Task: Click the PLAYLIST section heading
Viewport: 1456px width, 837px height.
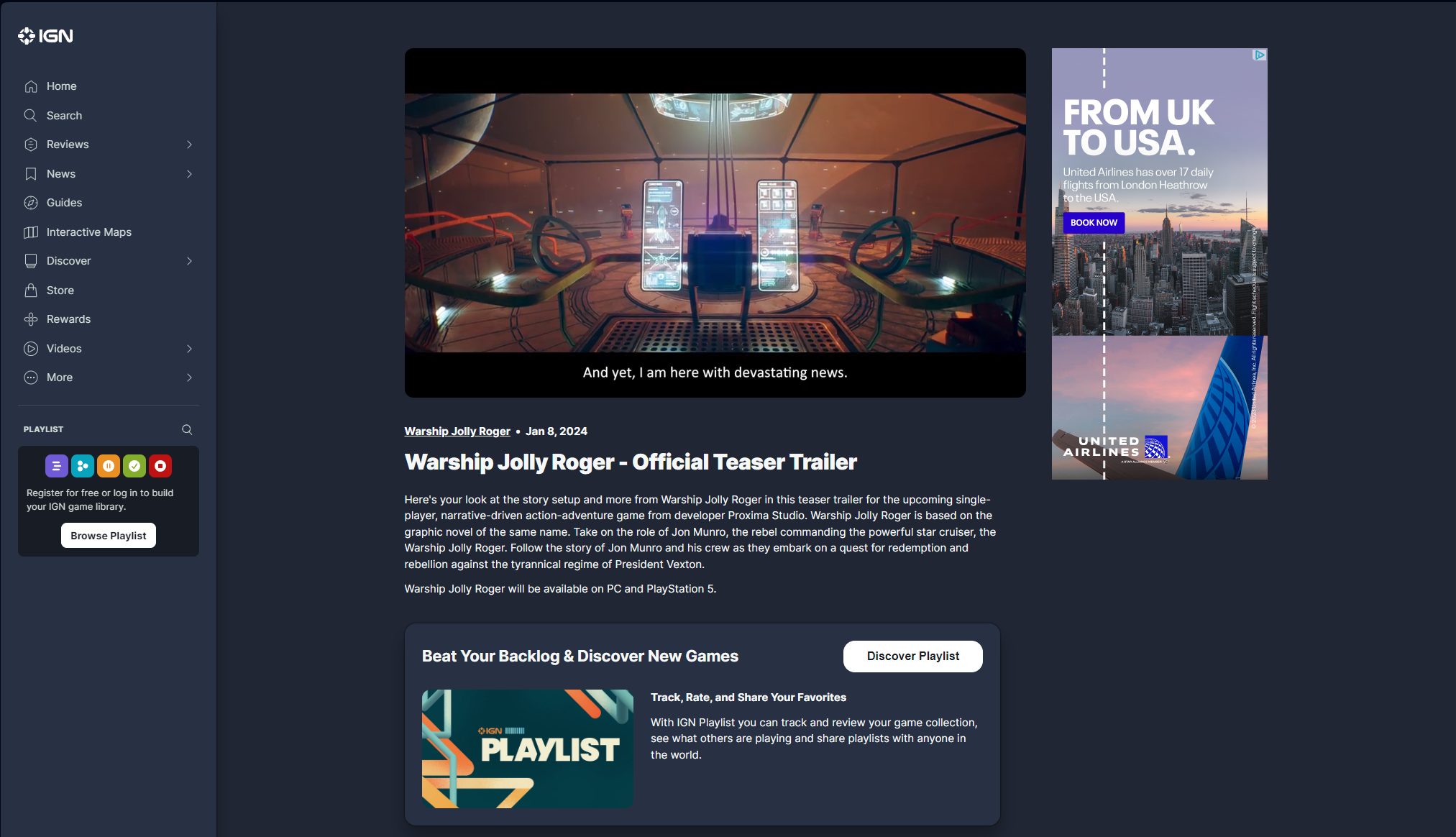Action: pos(43,429)
